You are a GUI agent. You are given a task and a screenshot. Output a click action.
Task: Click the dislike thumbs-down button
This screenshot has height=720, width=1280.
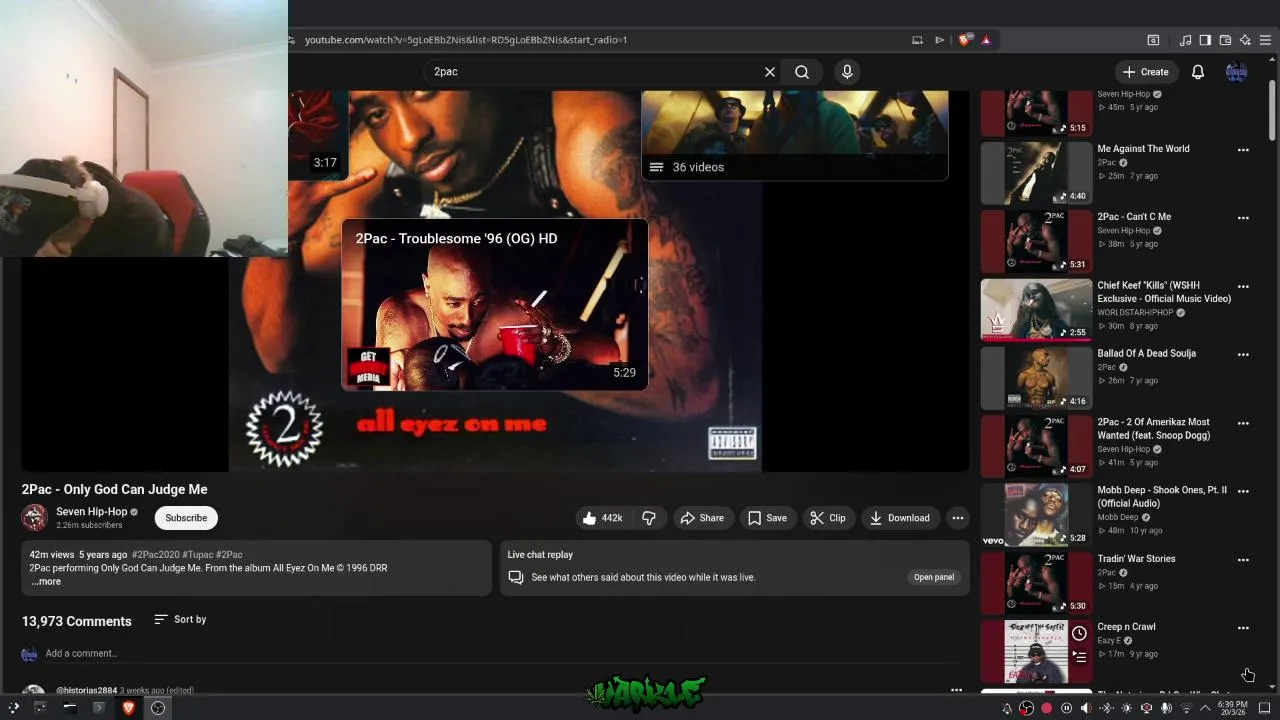point(649,518)
